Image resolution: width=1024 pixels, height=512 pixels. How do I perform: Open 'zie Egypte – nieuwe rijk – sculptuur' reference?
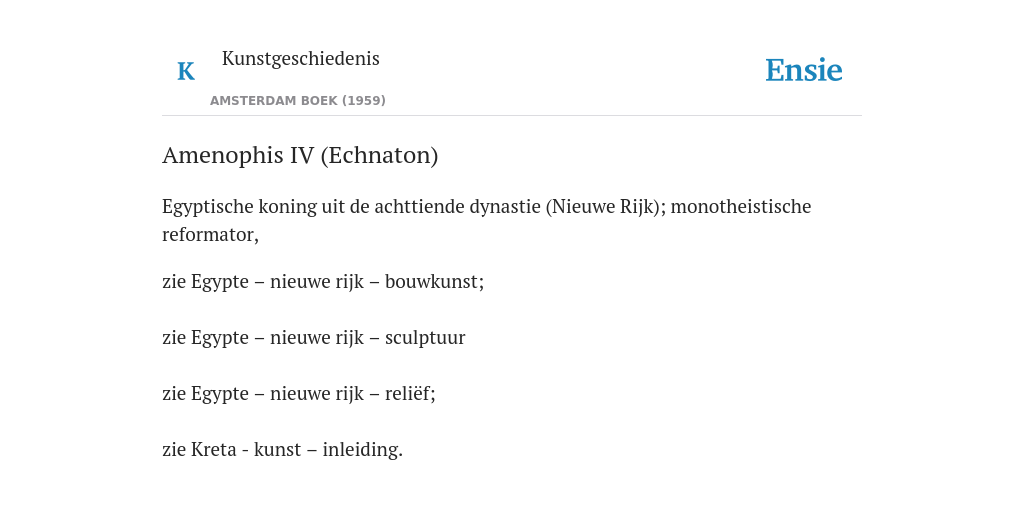(x=313, y=338)
